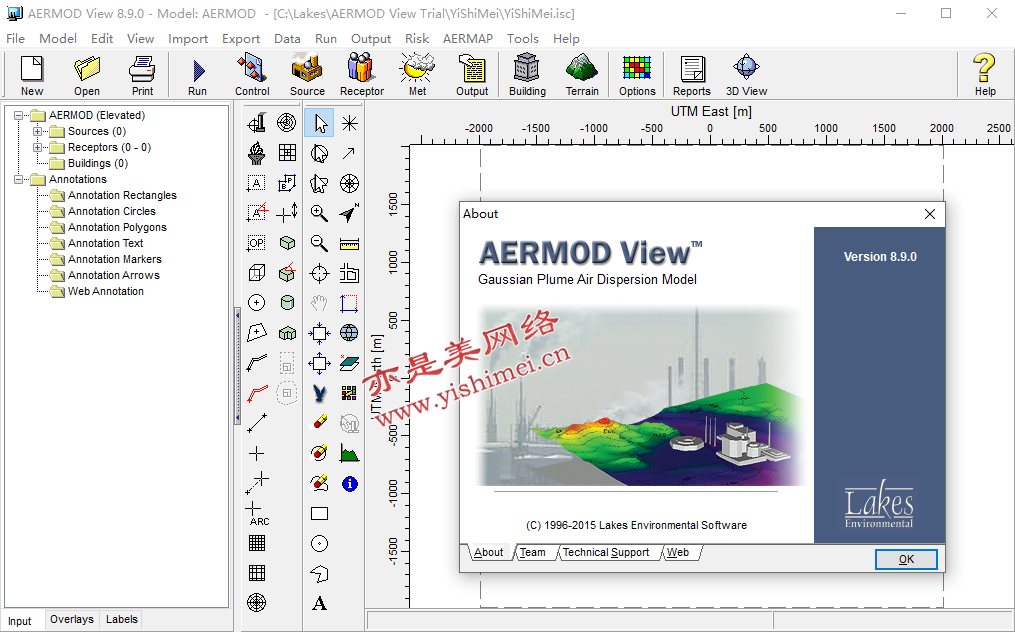1015x632 pixels.
Task: Open the Met pathway icon
Action: click(418, 75)
